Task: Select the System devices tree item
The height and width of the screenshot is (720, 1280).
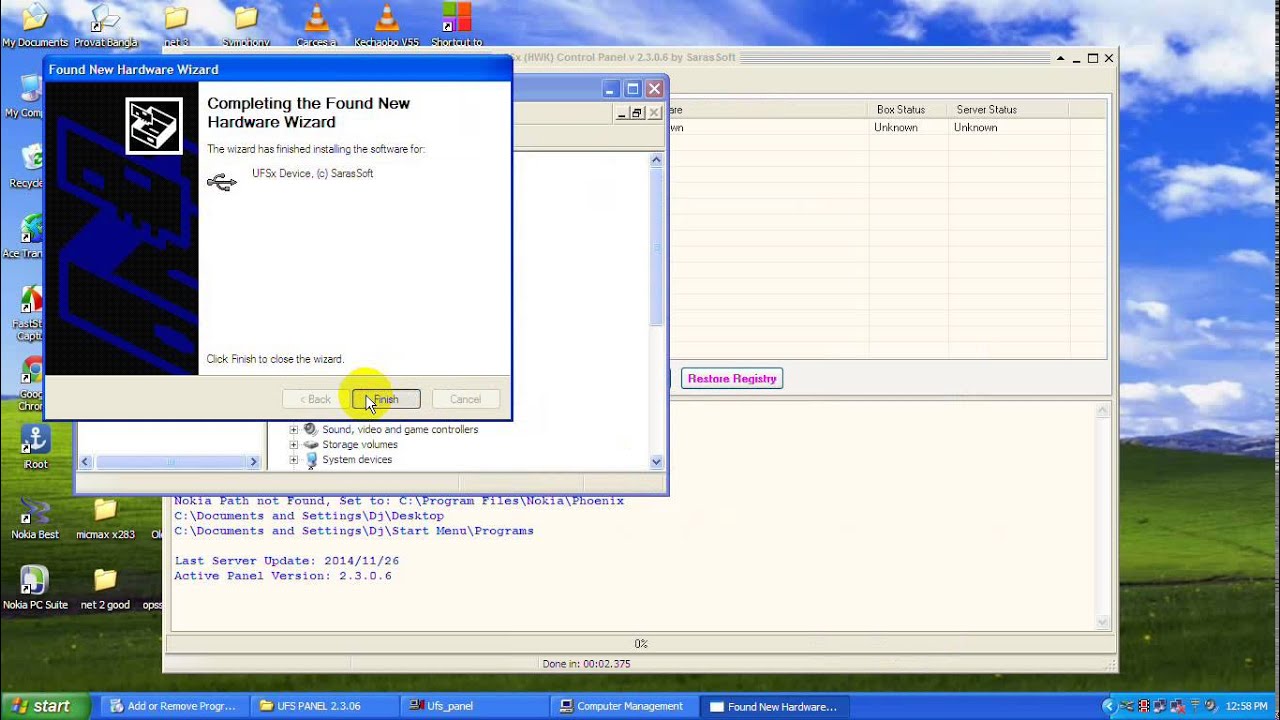Action: (x=357, y=459)
